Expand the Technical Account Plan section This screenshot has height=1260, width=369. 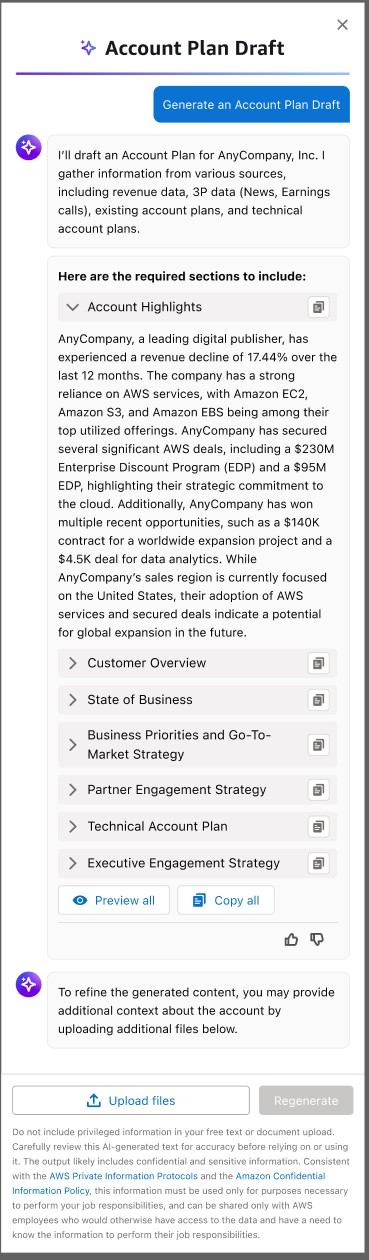73,827
